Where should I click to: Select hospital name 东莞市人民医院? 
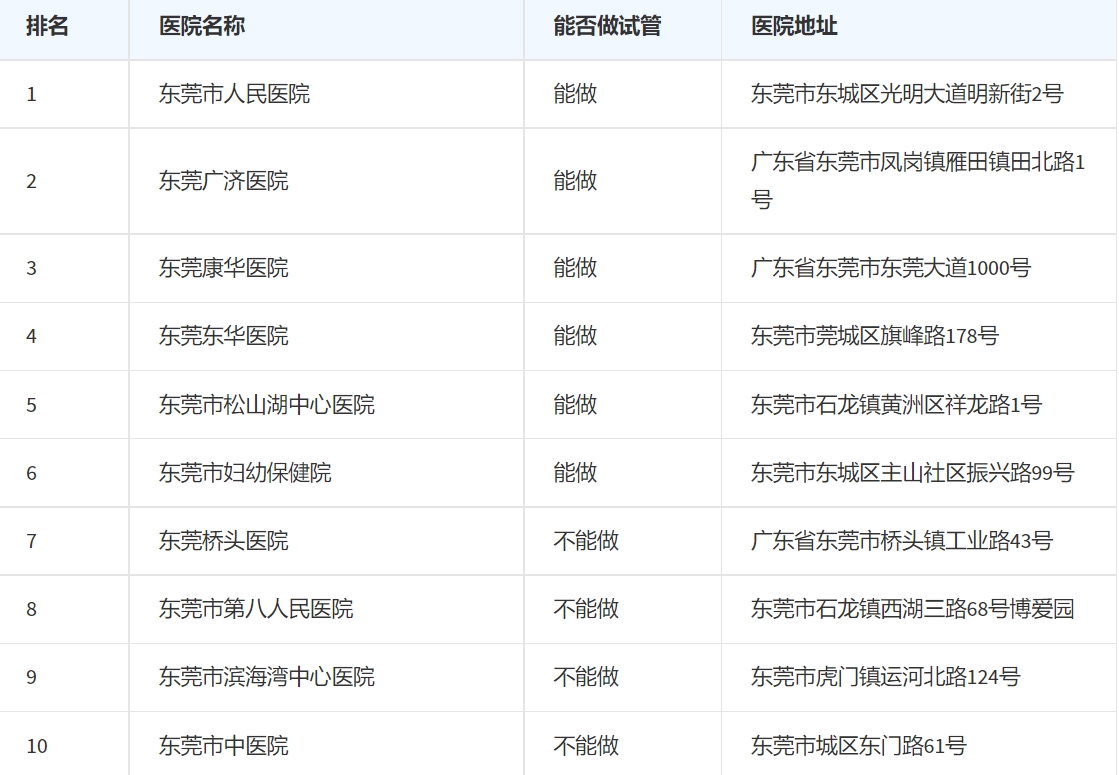[x=234, y=94]
